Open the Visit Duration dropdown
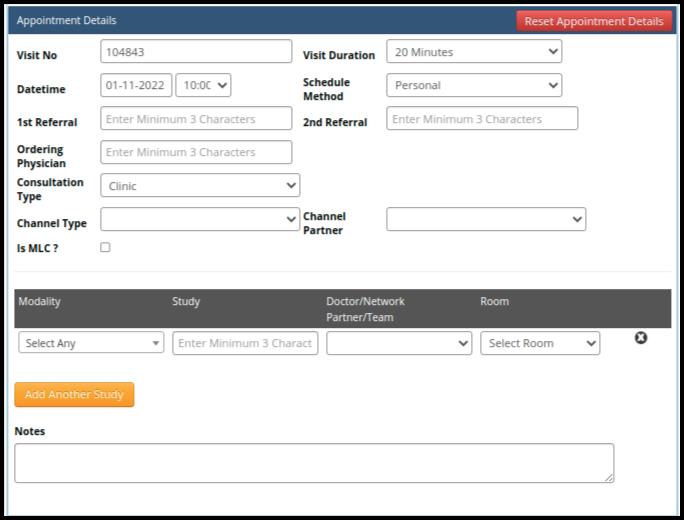 (x=474, y=51)
